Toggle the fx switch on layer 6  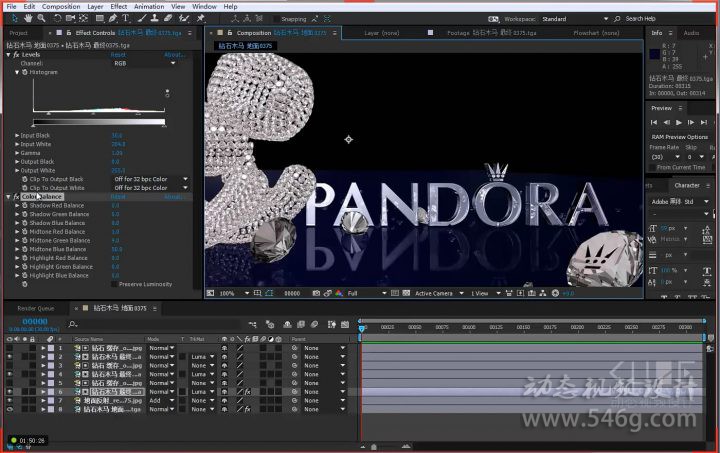click(248, 391)
